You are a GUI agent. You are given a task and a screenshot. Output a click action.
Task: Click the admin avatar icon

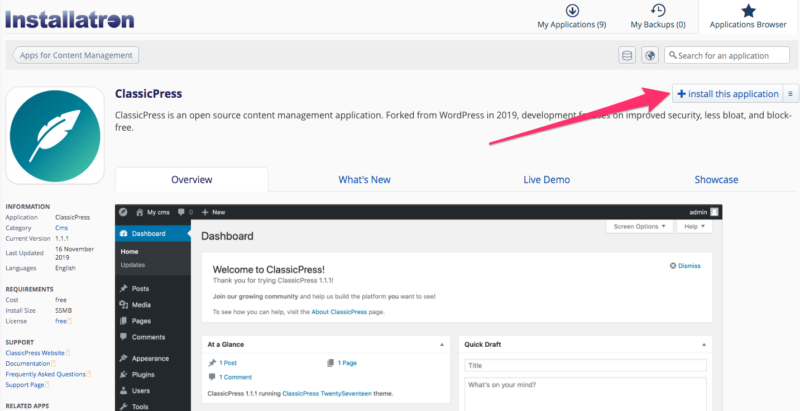click(714, 212)
